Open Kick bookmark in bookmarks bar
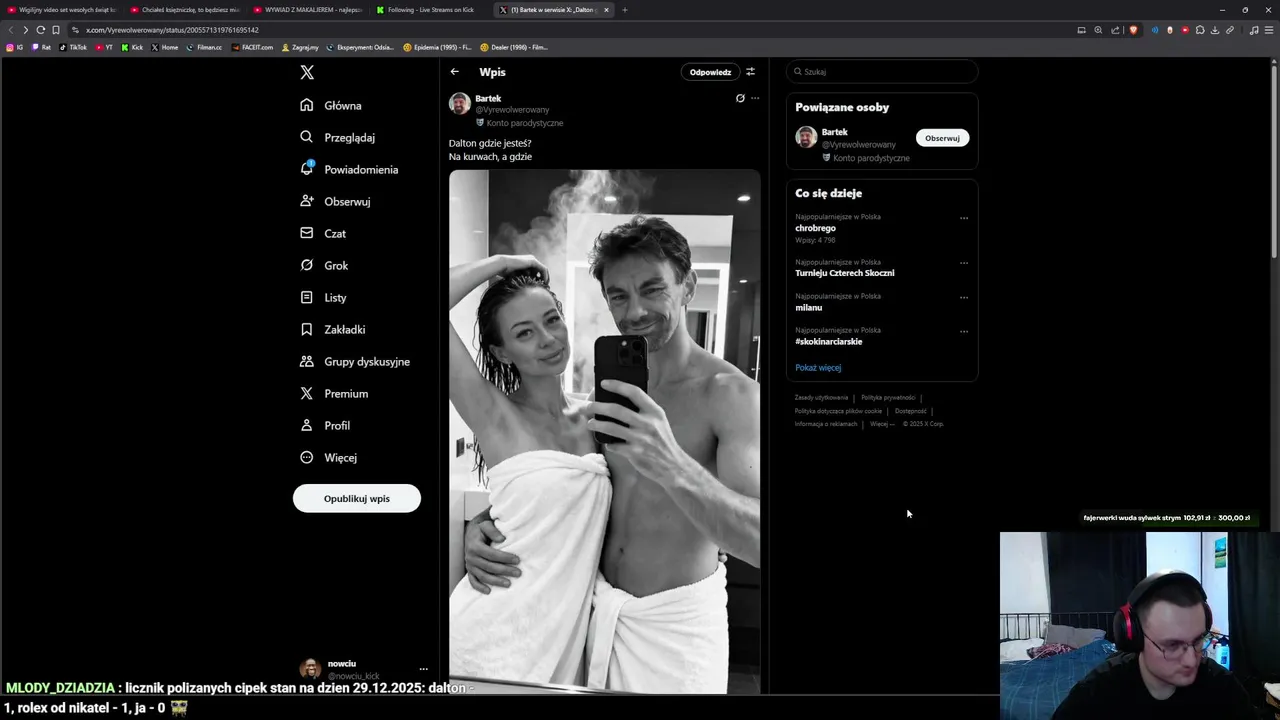 coord(132,47)
